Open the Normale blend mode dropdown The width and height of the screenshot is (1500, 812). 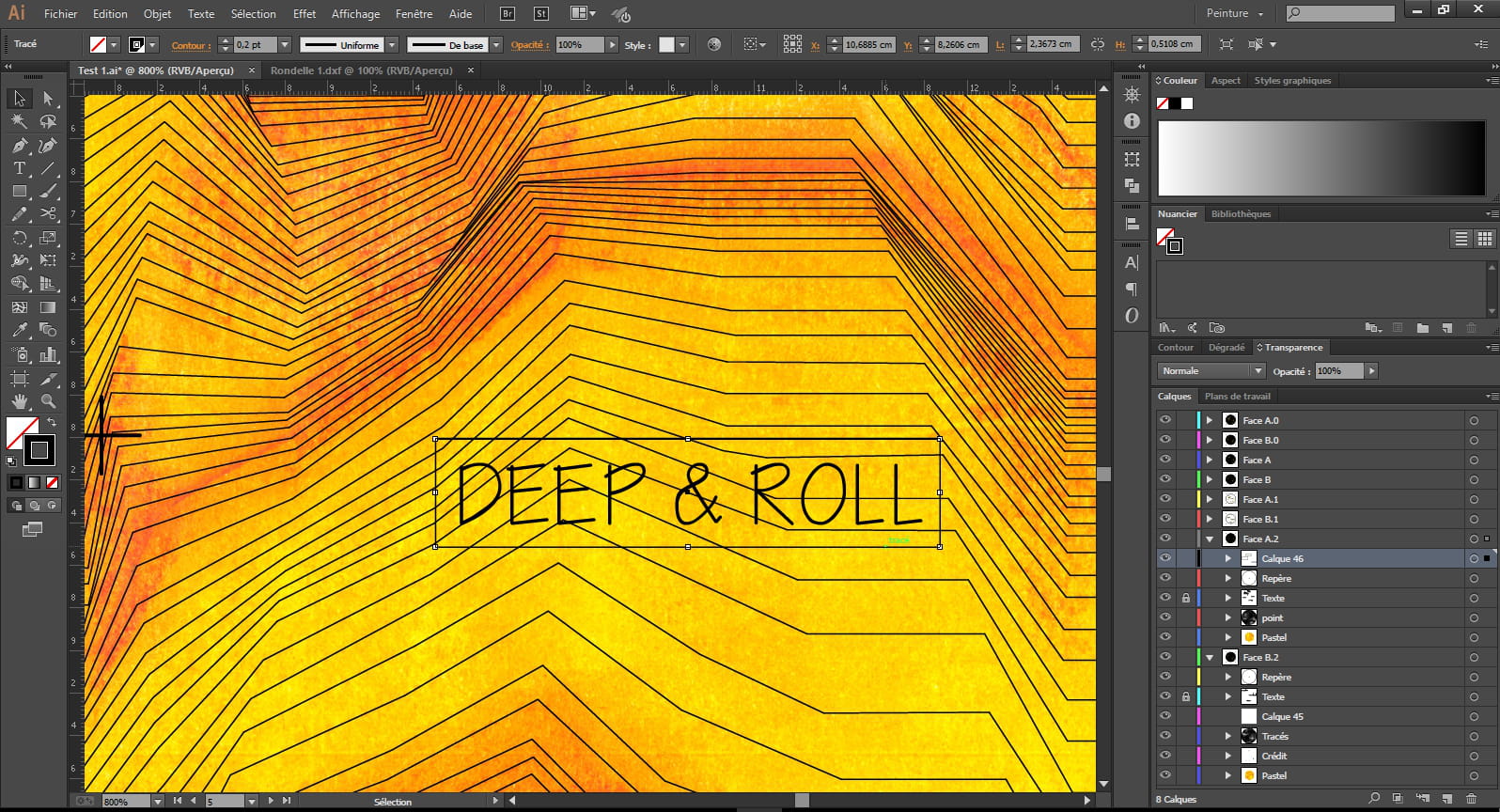pyautogui.click(x=1212, y=371)
